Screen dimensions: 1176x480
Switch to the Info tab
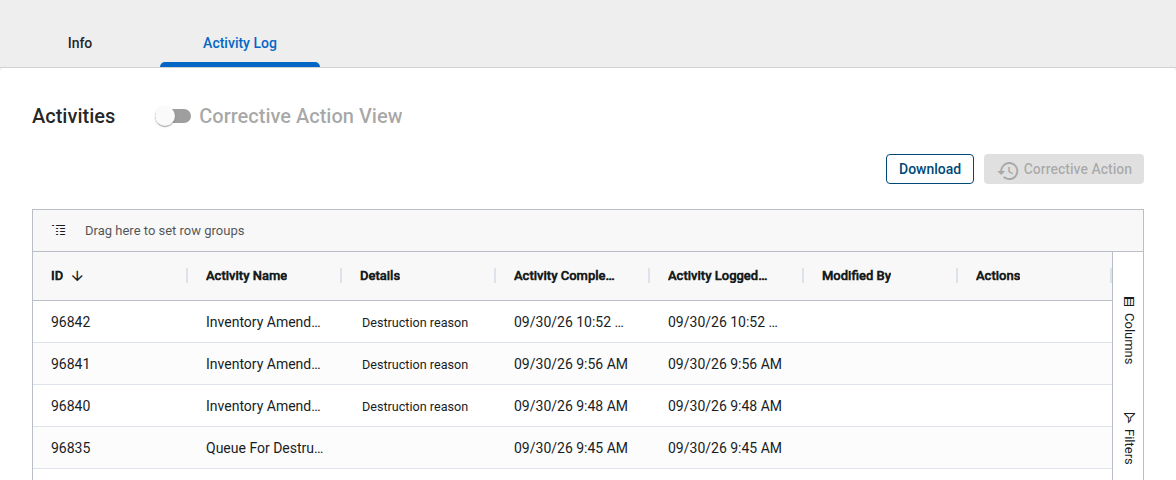pyautogui.click(x=80, y=44)
